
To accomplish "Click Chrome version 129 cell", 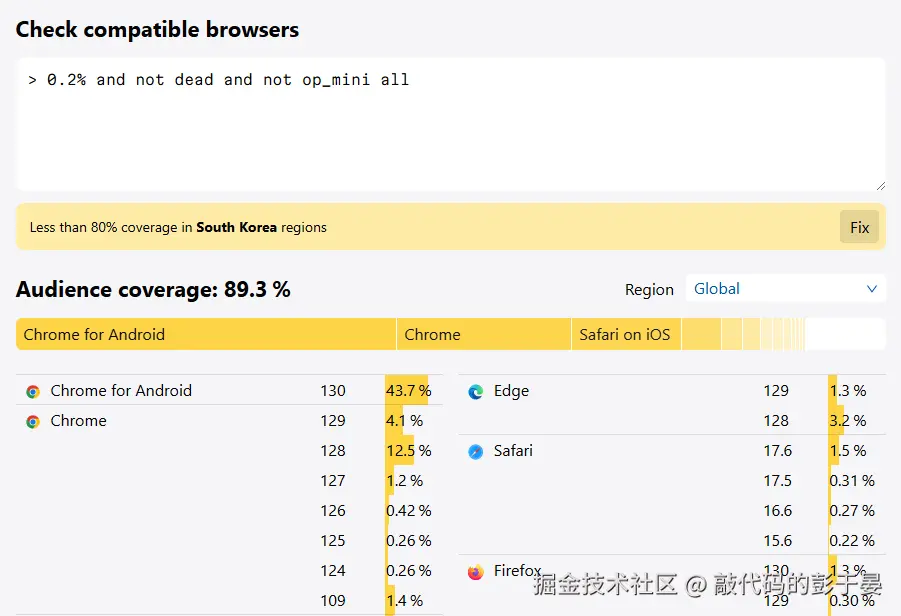I will (333, 421).
